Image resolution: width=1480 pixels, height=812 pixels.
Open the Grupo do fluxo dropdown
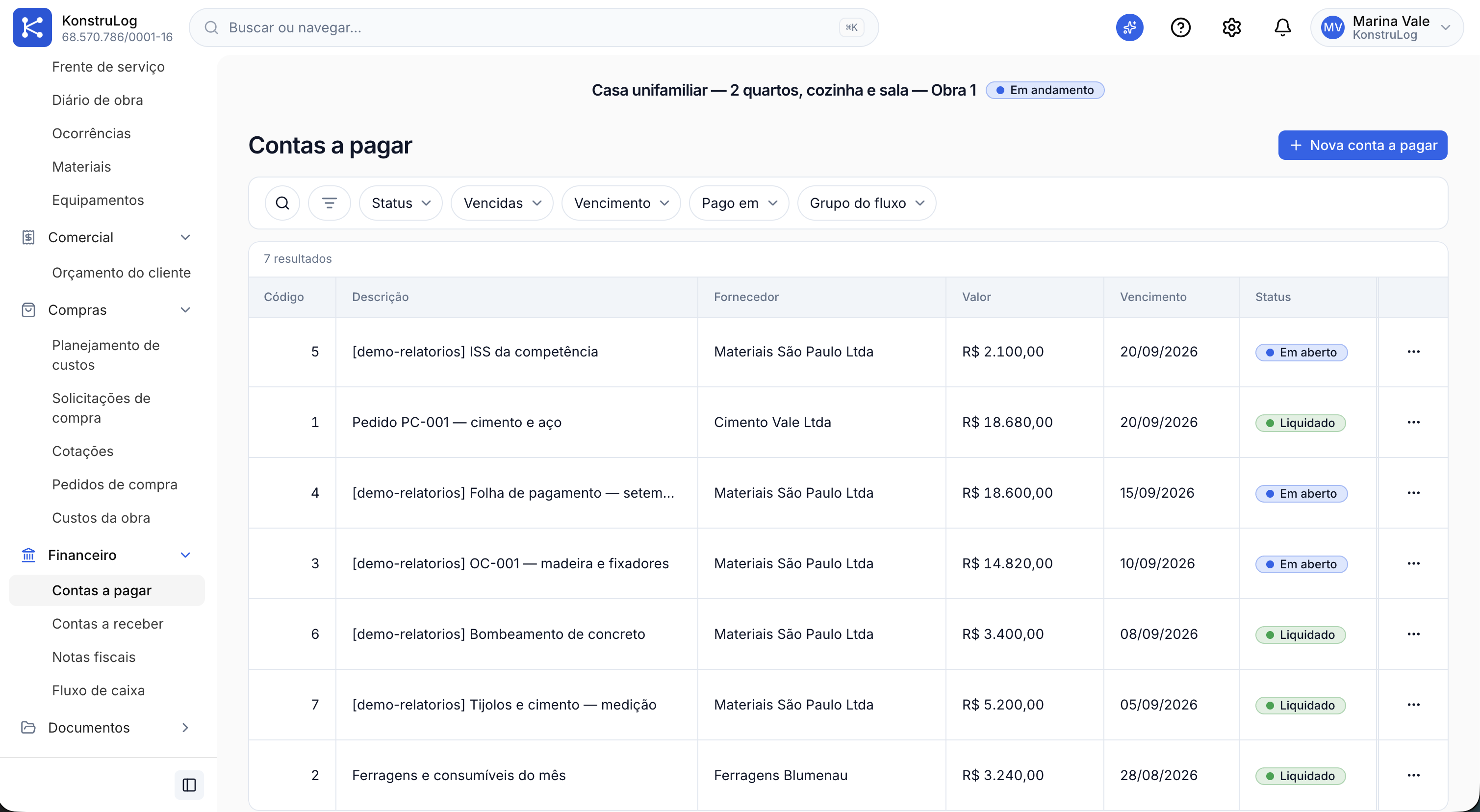coord(867,203)
